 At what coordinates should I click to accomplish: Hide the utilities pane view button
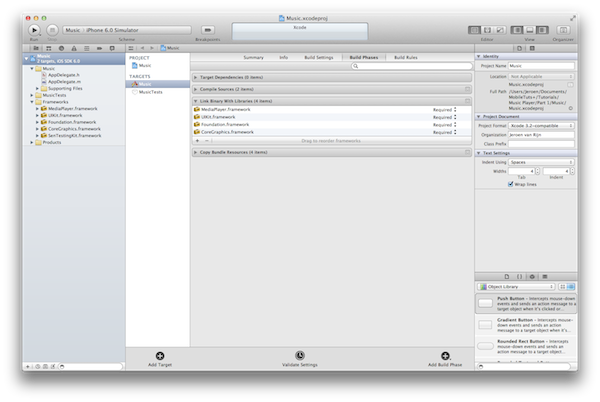(542, 30)
